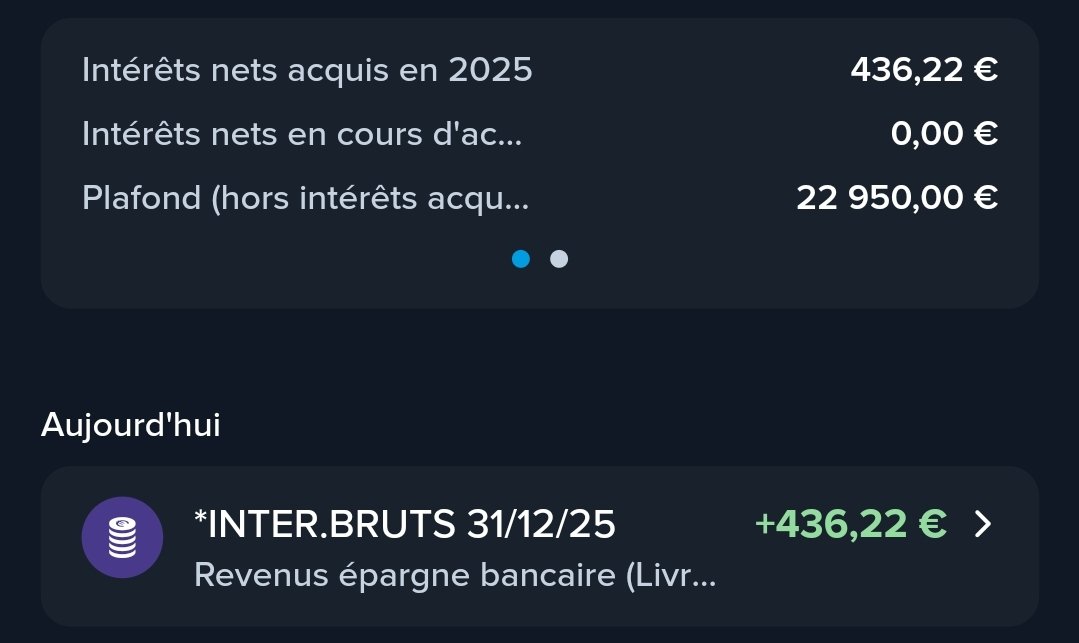Tap the "Aujourd'hui" section header
Screen dimensions: 1079x643
[x=131, y=425]
